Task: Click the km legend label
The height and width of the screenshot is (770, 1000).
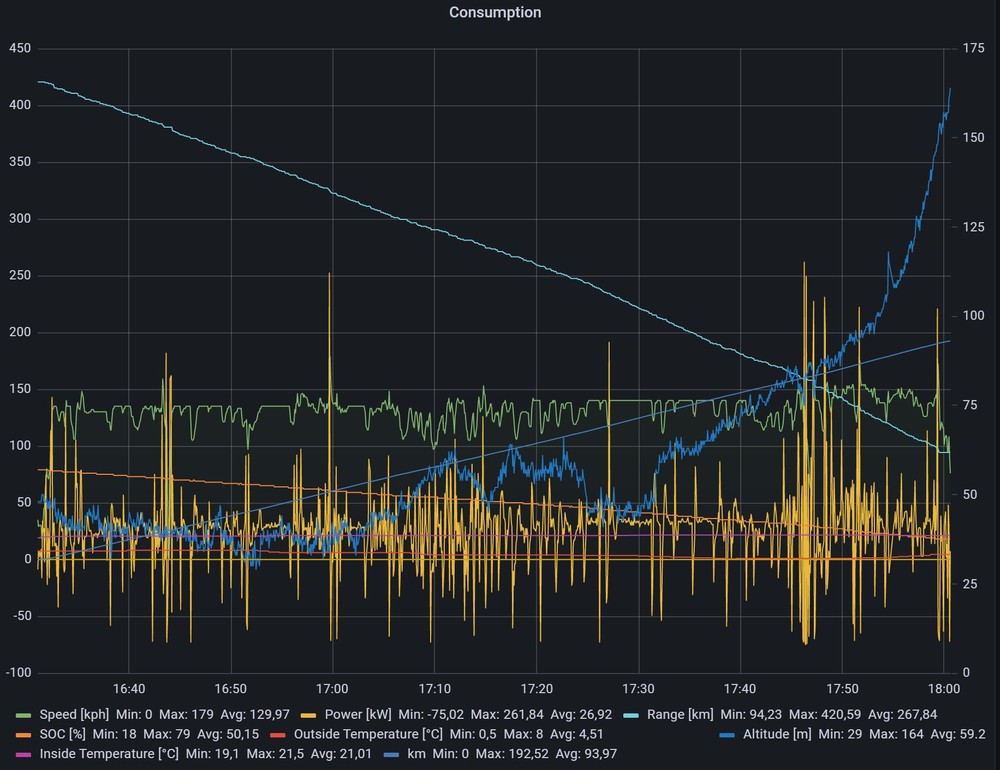Action: tap(417, 753)
